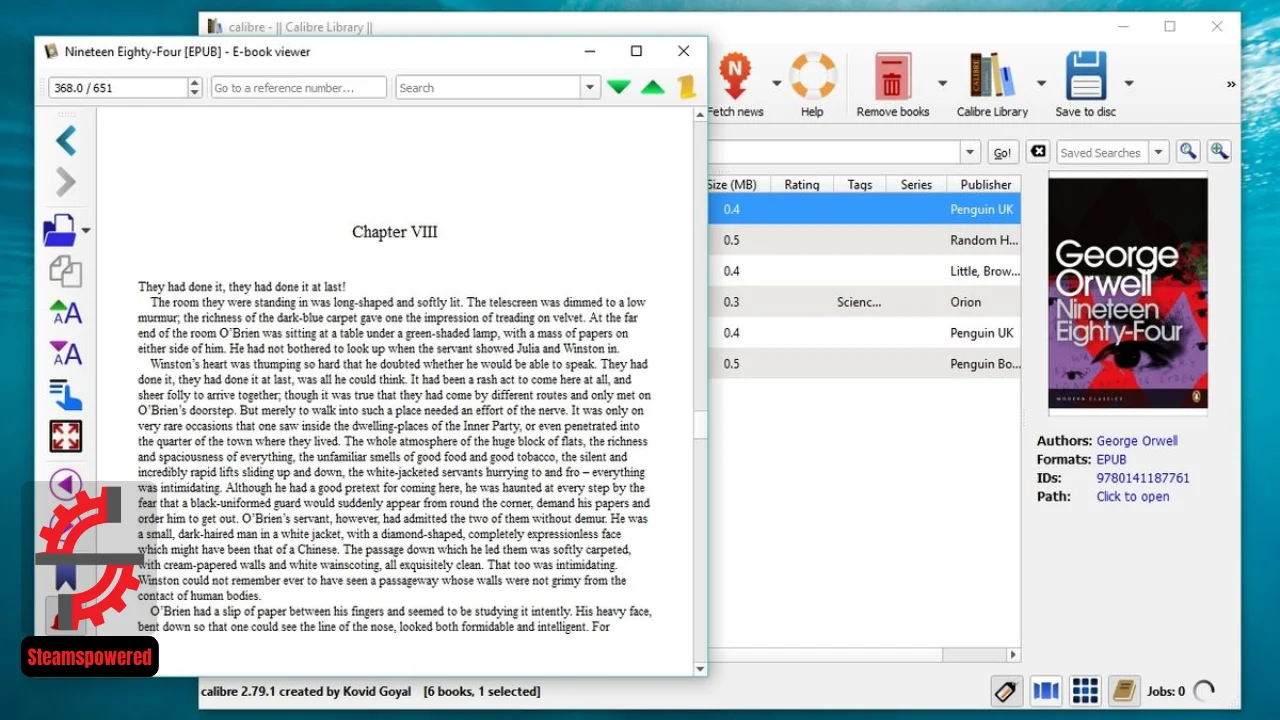The height and width of the screenshot is (720, 1280).
Task: Go back with the blue left arrow
Action: click(x=66, y=141)
